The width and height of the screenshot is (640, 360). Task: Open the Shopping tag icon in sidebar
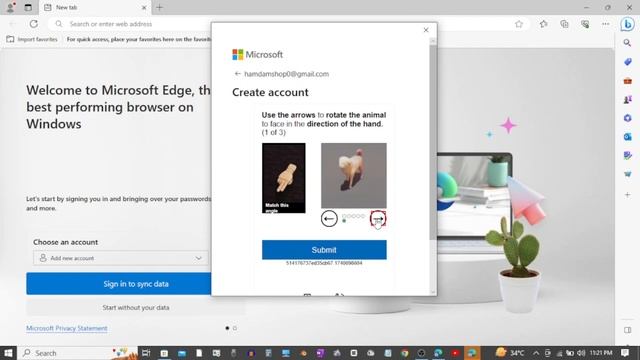627,62
